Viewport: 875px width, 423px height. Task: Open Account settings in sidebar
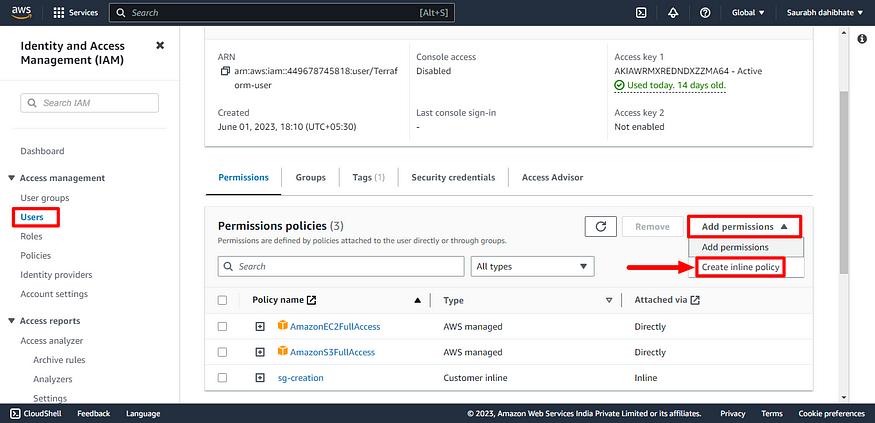click(x=54, y=294)
